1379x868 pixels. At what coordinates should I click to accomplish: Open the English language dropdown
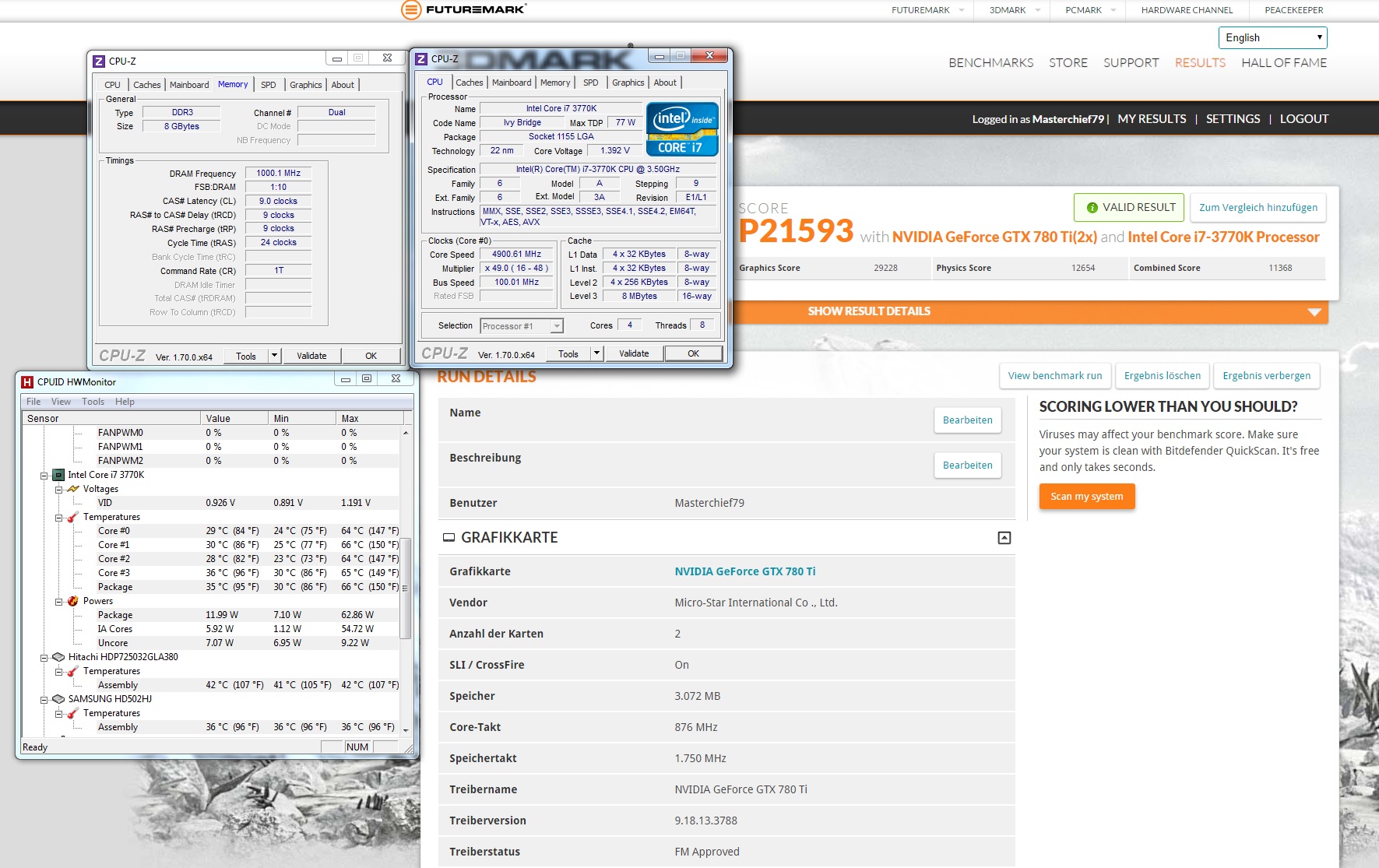point(1272,37)
